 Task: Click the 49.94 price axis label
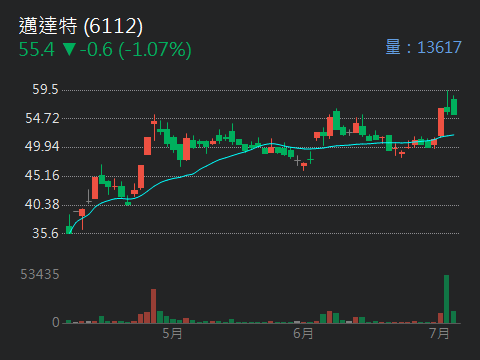tap(42, 147)
